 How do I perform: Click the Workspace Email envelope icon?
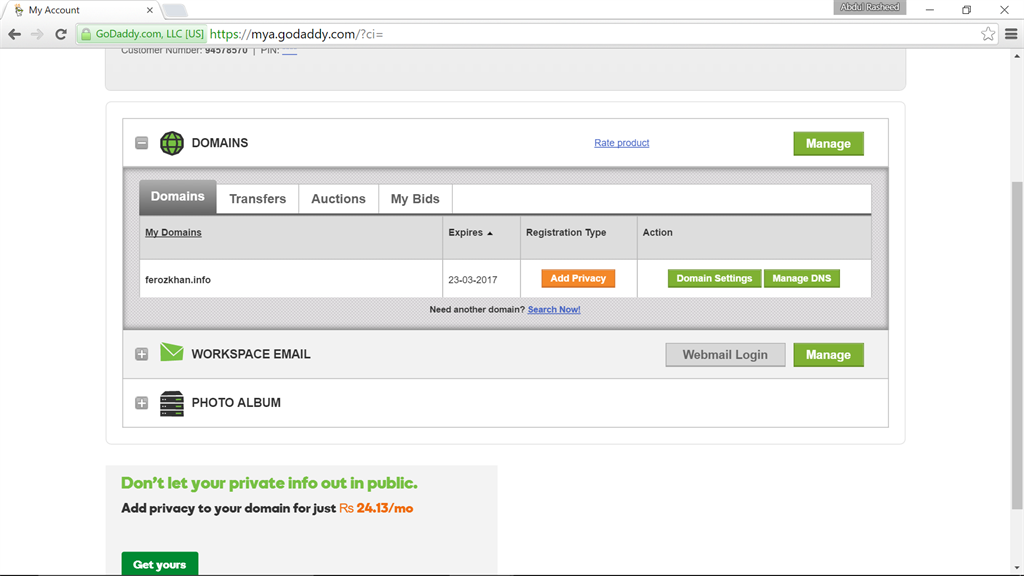(x=172, y=352)
